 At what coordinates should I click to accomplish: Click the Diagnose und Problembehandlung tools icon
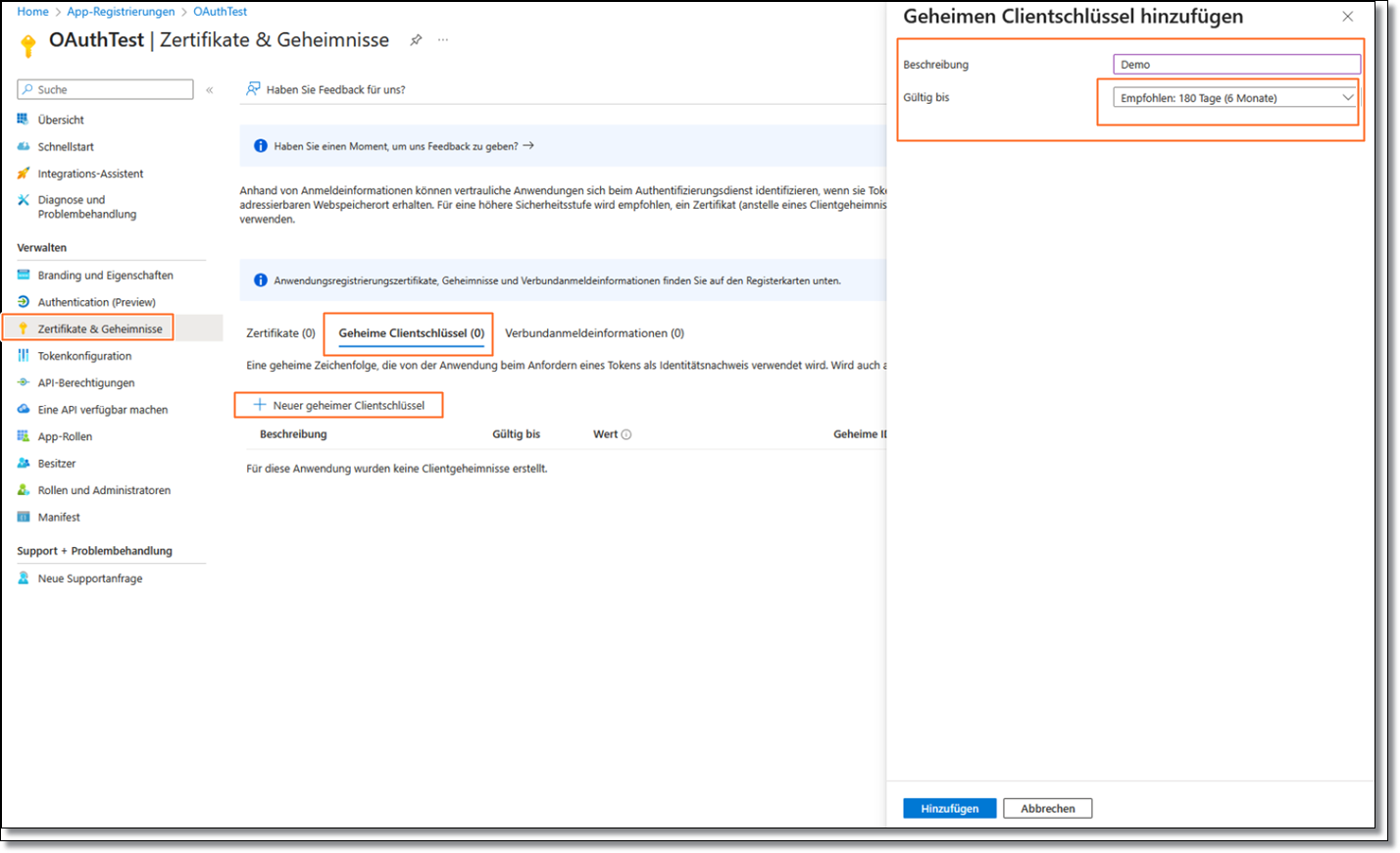(x=24, y=200)
